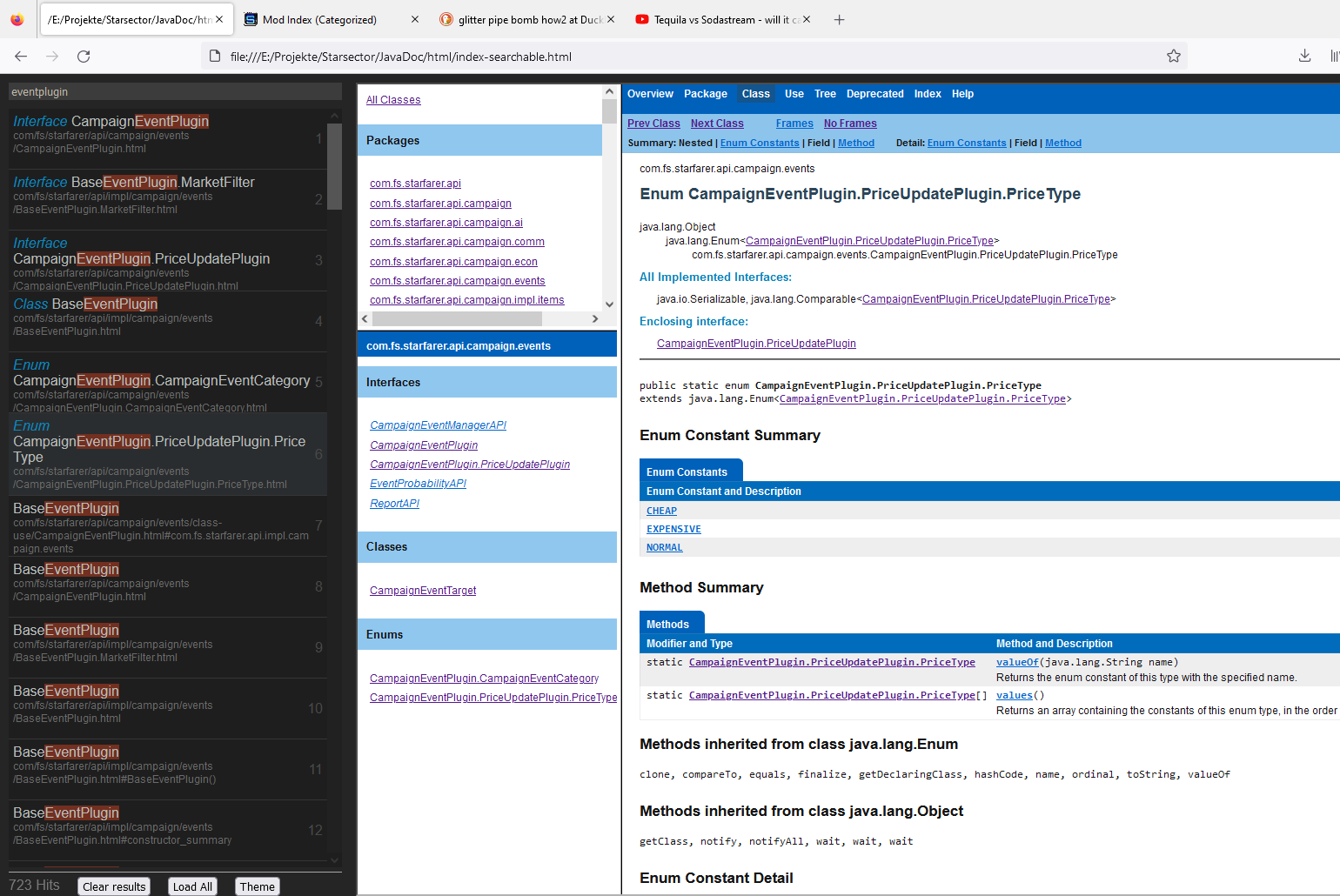The image size is (1340, 896).
Task: Open the Overview navigation item
Action: tap(650, 94)
